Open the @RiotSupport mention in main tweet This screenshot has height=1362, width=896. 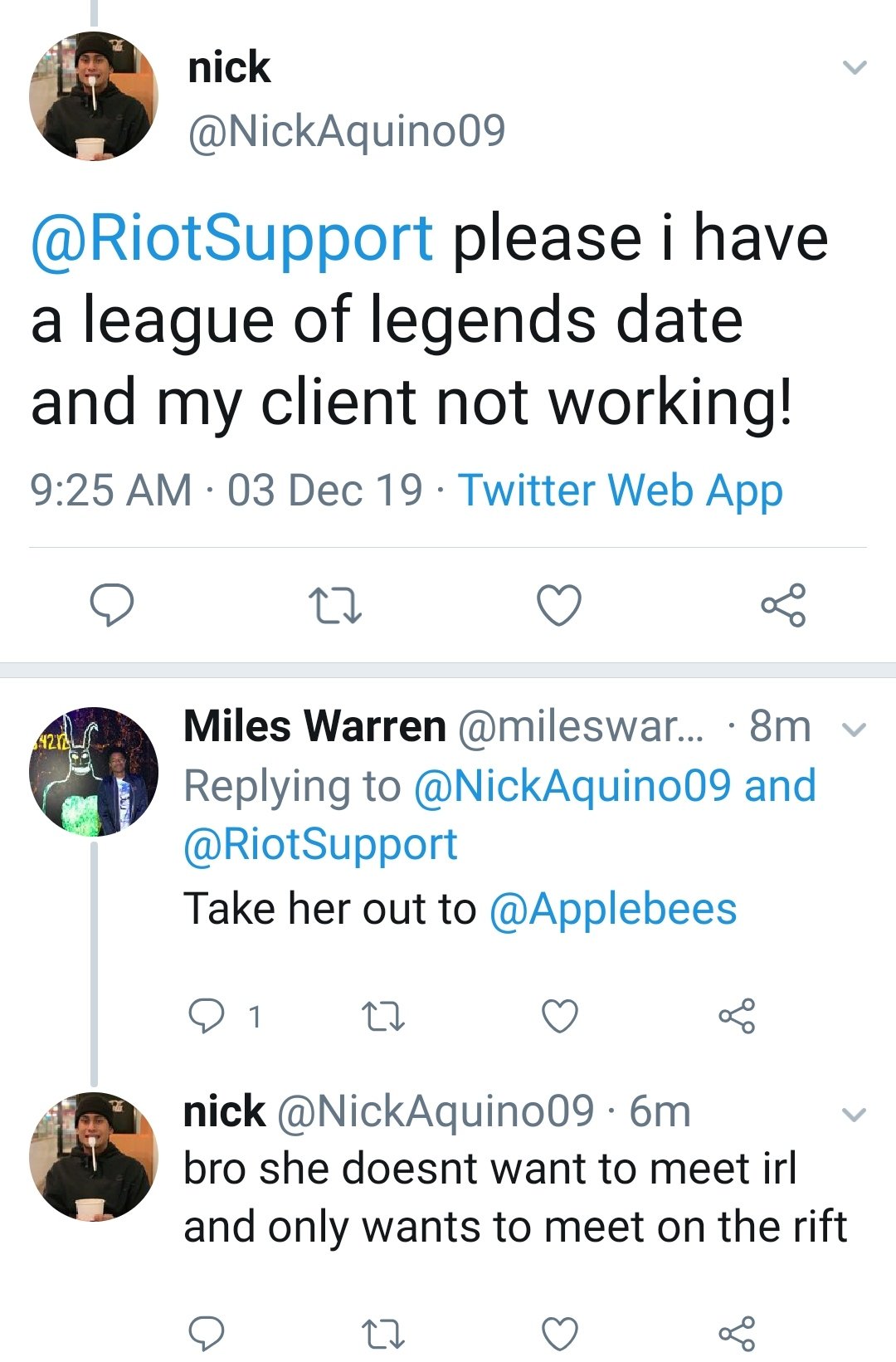click(231, 239)
